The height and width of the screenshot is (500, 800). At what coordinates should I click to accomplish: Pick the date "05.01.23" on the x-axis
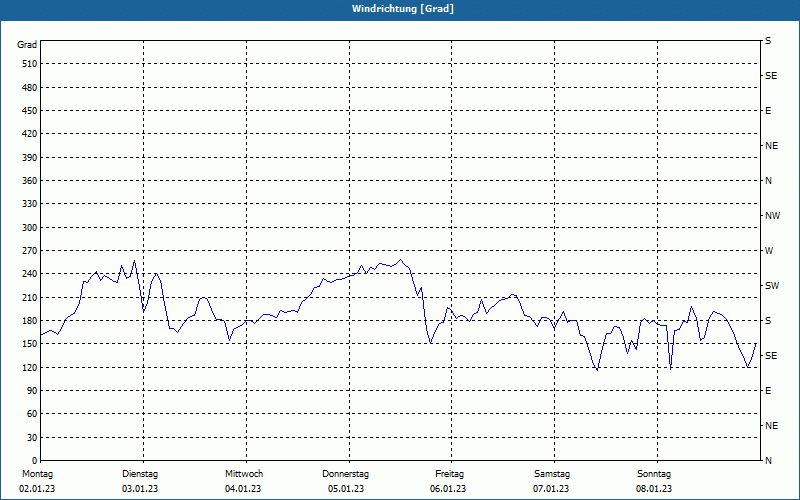pyautogui.click(x=346, y=489)
